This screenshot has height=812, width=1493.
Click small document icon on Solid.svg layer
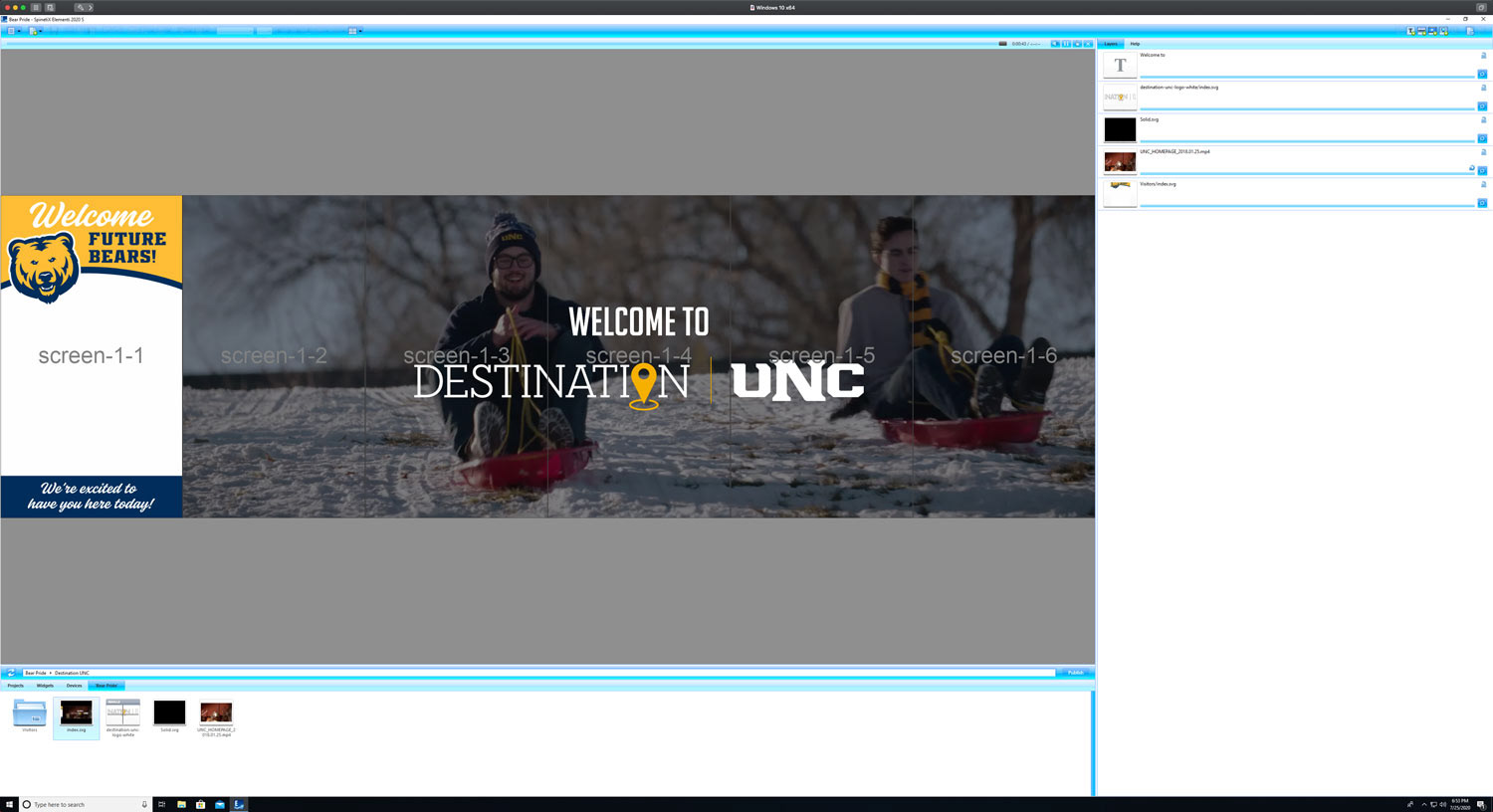click(1483, 120)
